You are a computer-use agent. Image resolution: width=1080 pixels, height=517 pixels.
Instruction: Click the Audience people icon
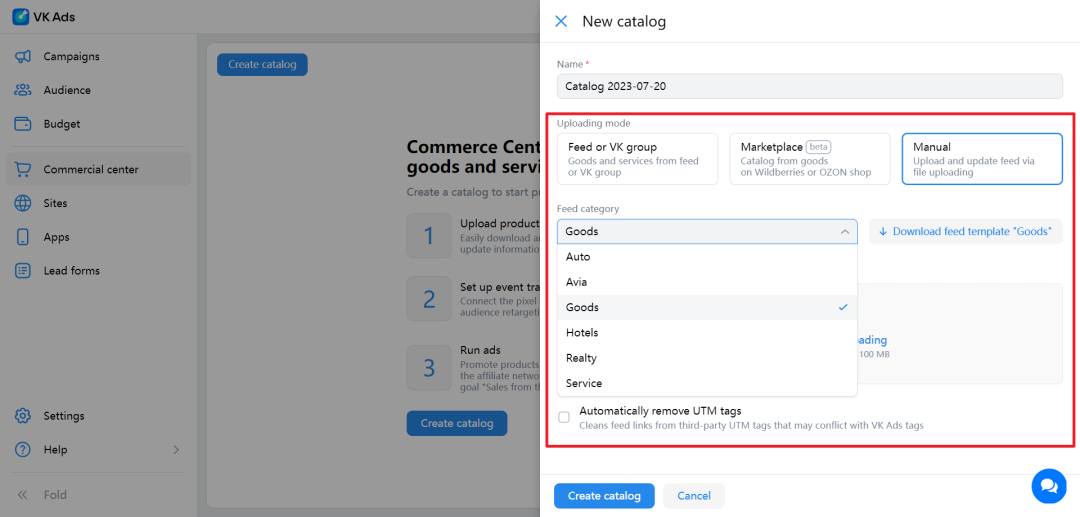point(23,90)
